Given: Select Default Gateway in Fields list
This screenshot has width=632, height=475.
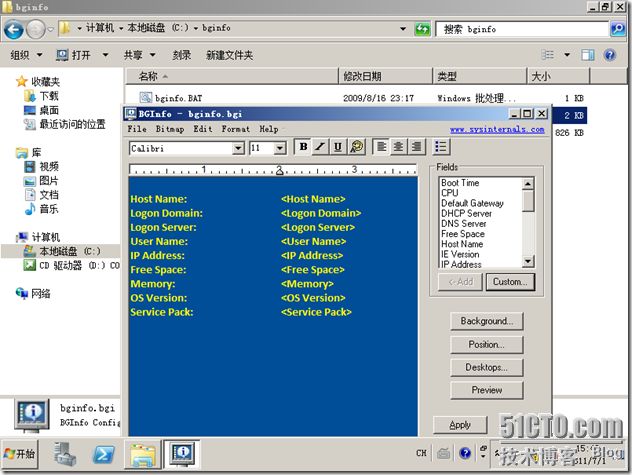Looking at the screenshot, I should 472,203.
